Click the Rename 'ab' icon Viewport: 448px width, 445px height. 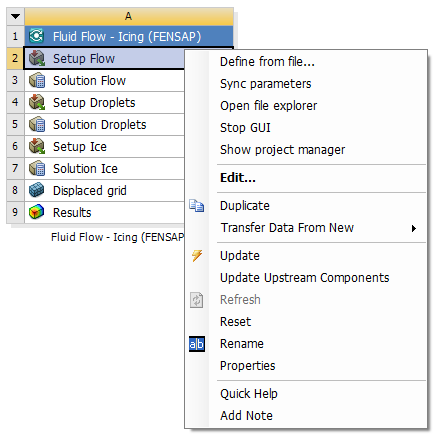click(x=197, y=344)
